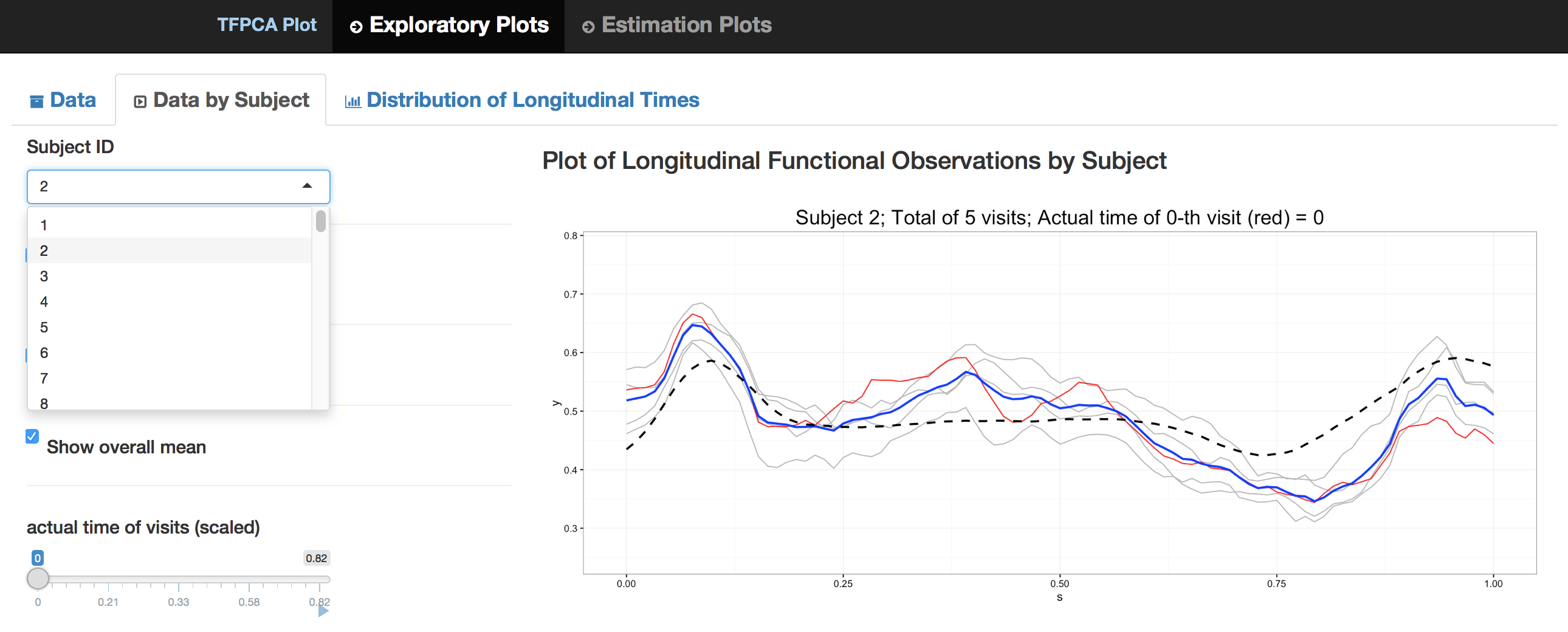This screenshot has width=1568, height=632.
Task: Select subject 7 from the dropdown options
Action: click(x=44, y=379)
